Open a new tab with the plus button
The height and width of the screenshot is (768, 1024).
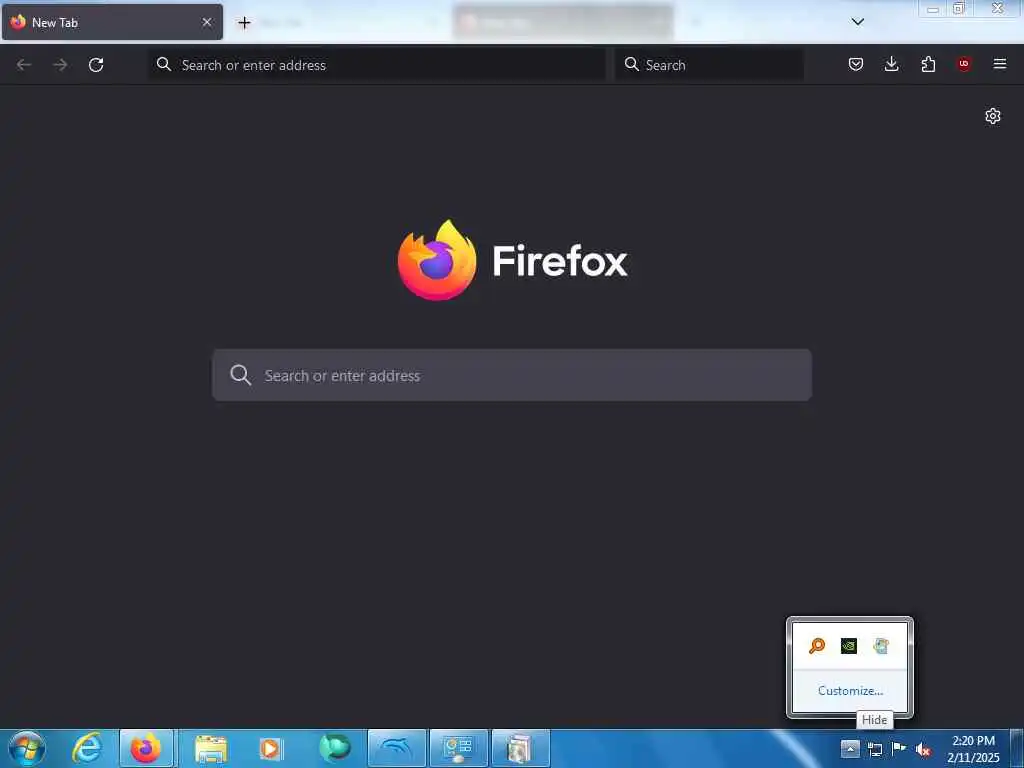pyautogui.click(x=244, y=23)
